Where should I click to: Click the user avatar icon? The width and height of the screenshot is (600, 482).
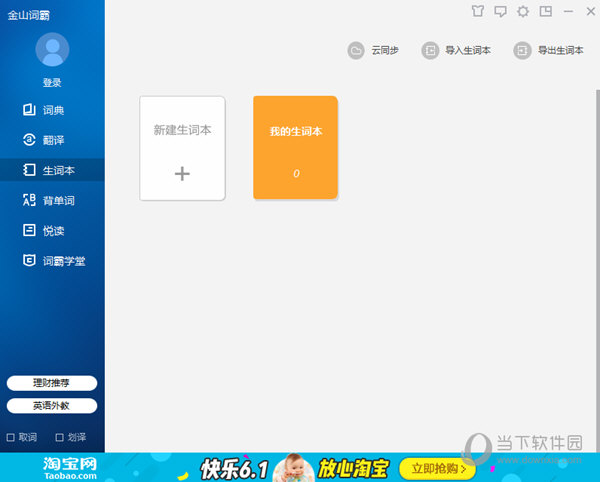point(52,50)
